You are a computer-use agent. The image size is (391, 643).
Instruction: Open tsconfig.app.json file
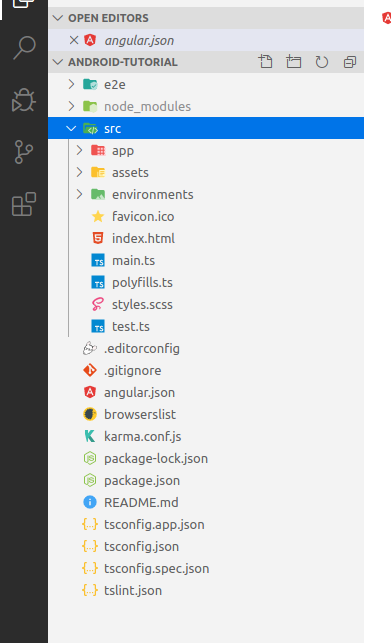[x=154, y=525]
